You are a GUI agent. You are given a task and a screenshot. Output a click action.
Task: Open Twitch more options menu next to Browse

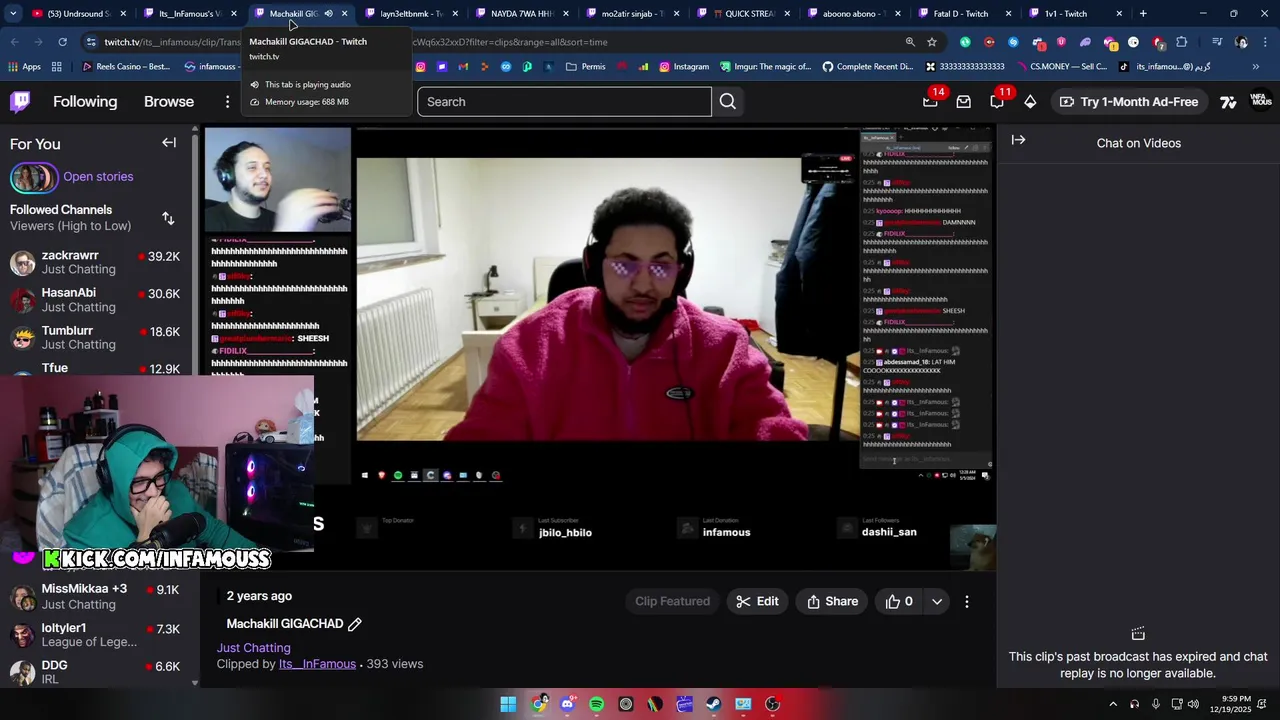coord(227,102)
